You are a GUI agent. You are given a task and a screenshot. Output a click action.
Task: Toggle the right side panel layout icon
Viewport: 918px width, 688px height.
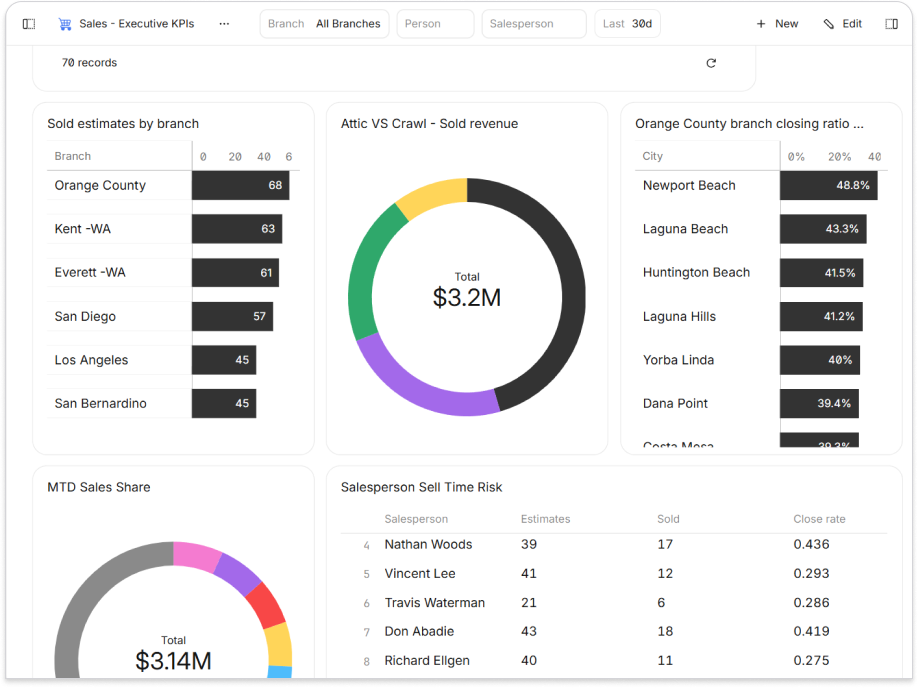point(891,23)
